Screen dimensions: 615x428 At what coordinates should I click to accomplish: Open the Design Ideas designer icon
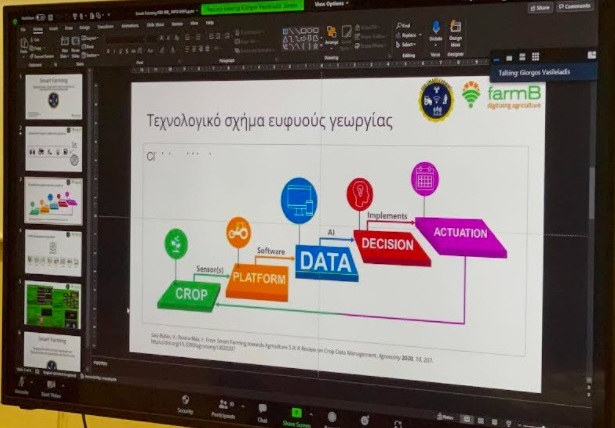tap(456, 29)
